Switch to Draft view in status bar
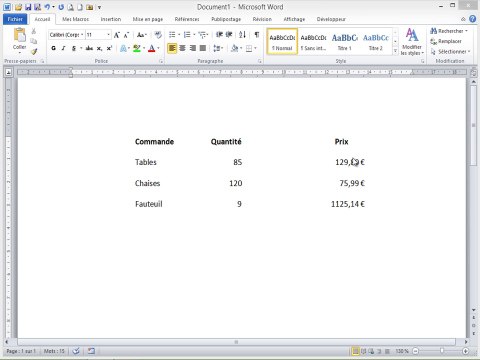The image size is (480, 360). coord(387,351)
